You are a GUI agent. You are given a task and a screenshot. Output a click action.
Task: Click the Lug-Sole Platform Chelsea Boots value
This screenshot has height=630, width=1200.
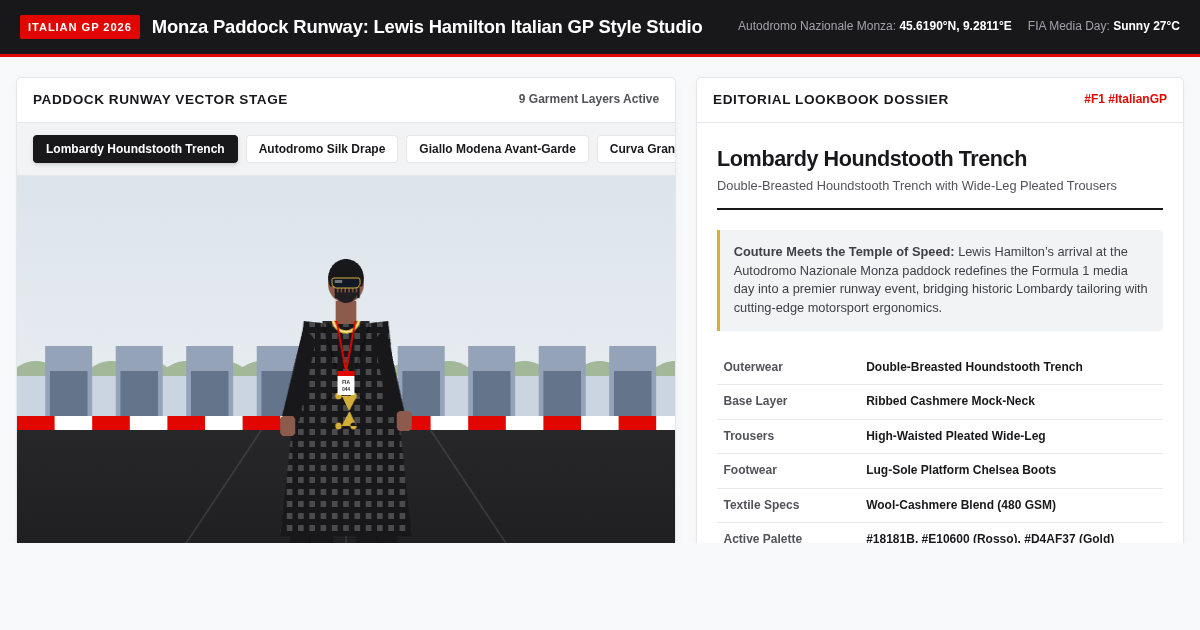click(961, 470)
